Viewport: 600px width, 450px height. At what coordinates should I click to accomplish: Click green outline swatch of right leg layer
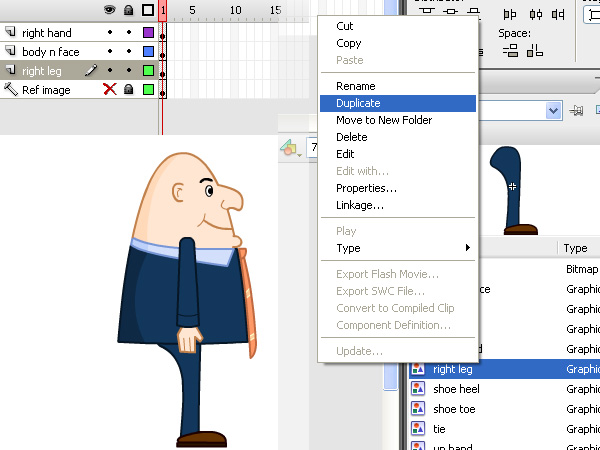click(148, 70)
